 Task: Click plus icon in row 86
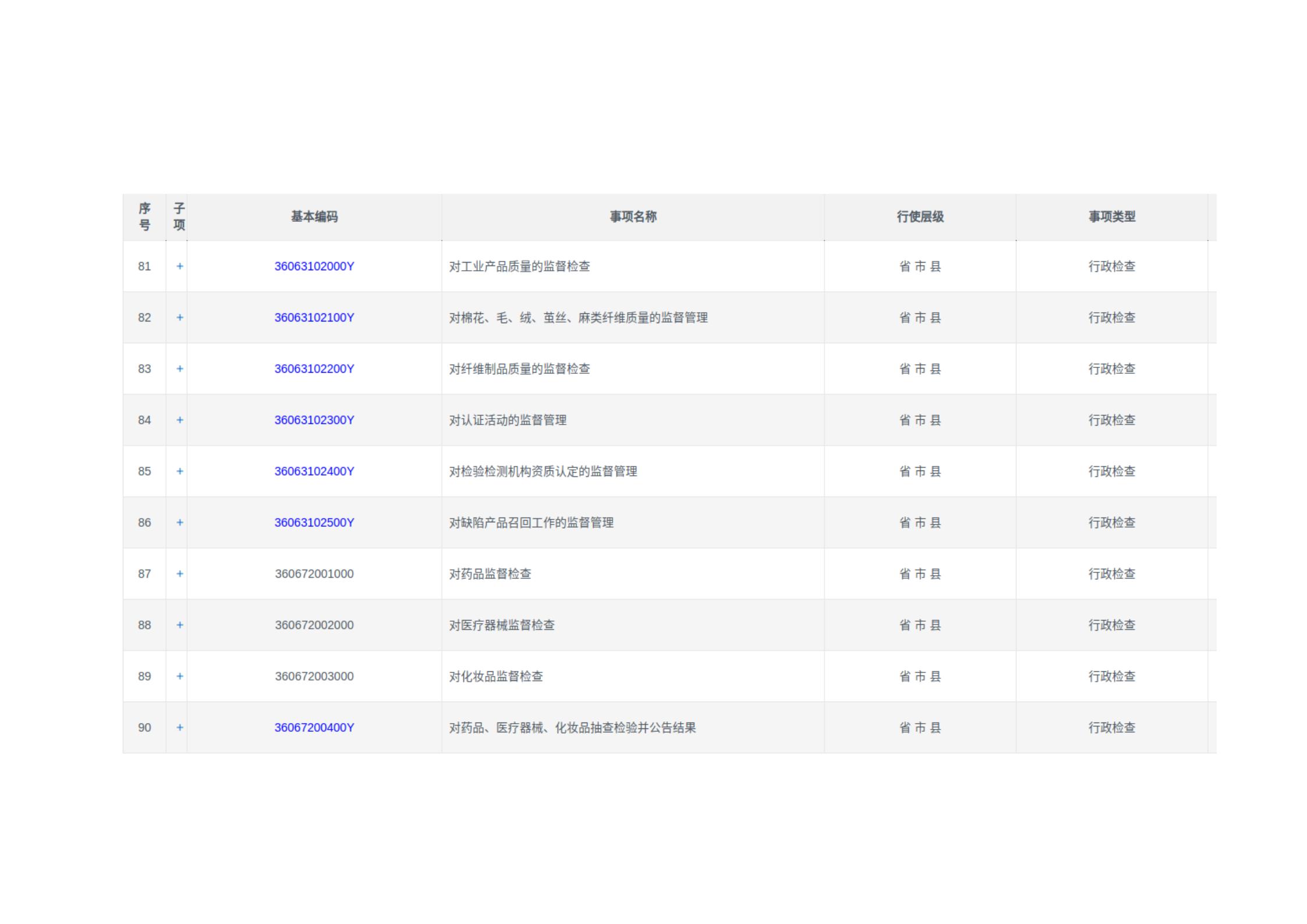coord(179,522)
